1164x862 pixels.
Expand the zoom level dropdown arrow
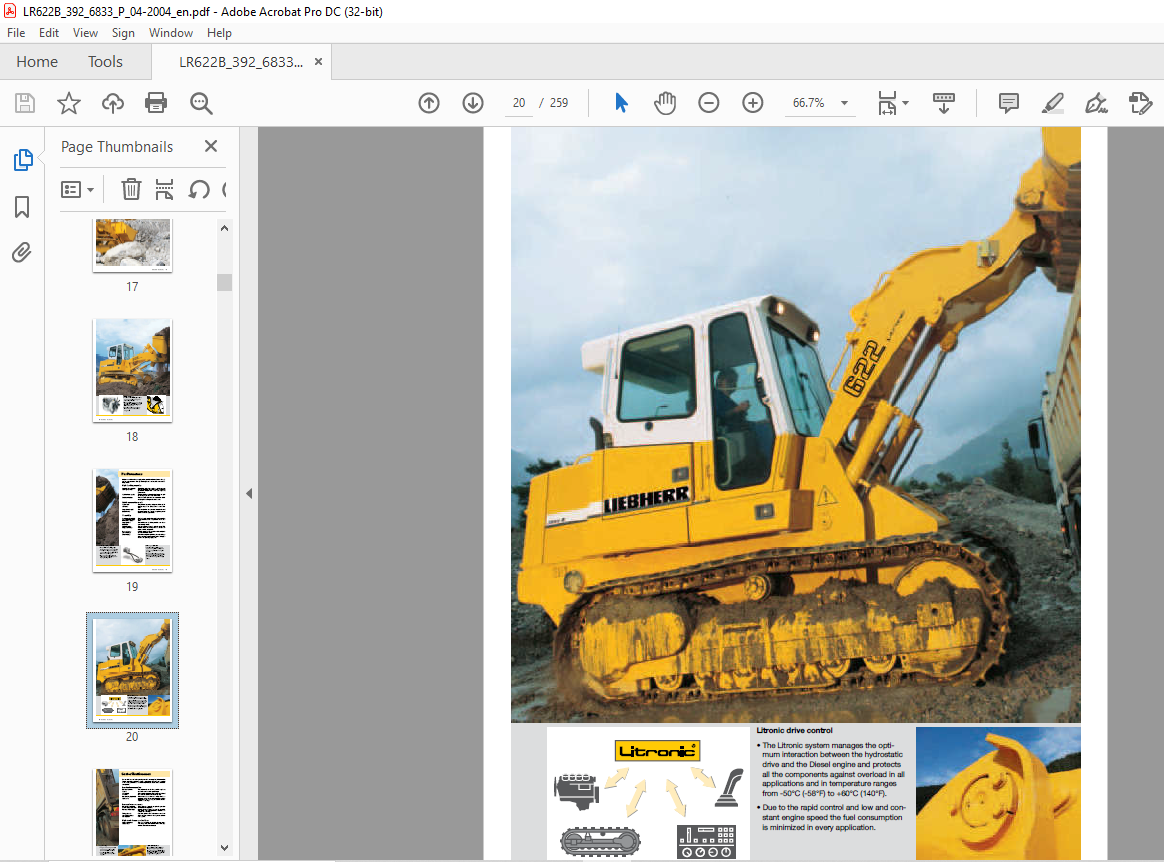pos(844,103)
